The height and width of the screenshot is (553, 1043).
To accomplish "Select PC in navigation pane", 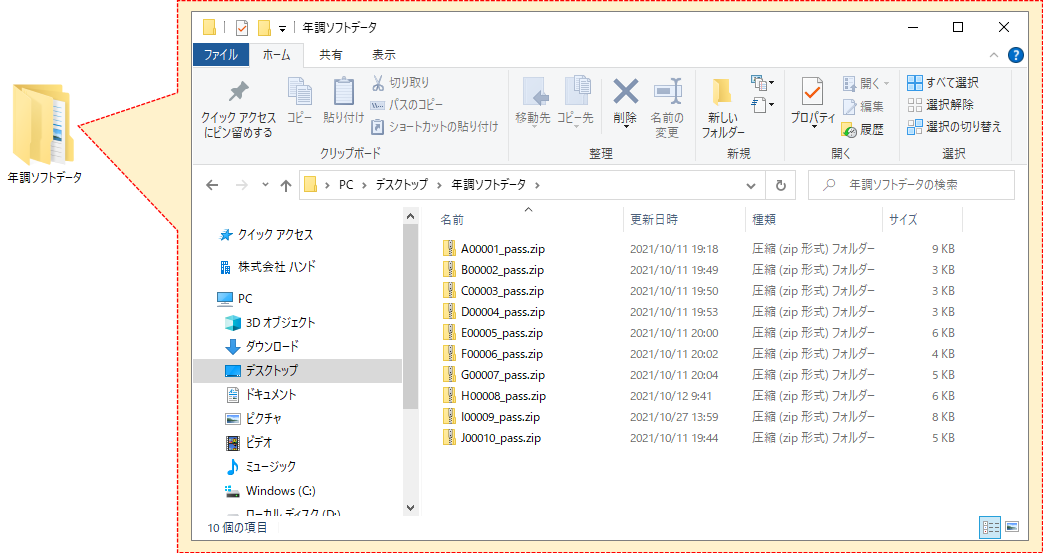I will coord(235,299).
